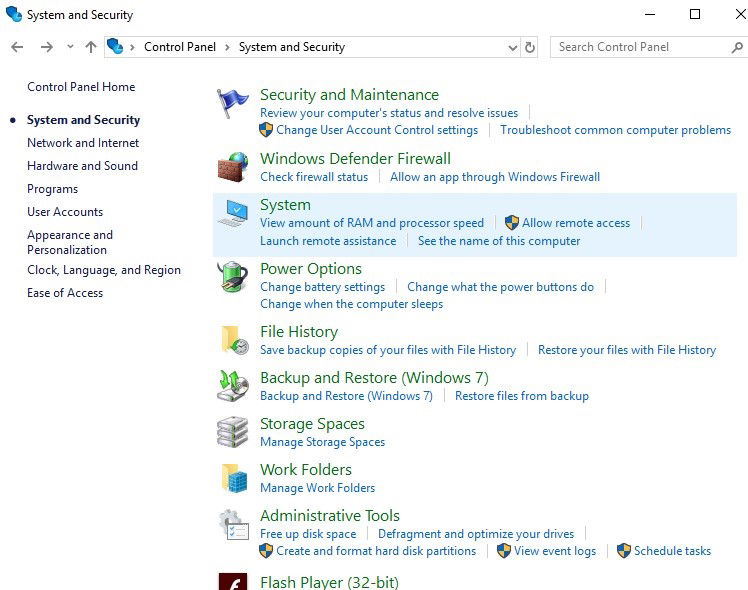This screenshot has height=590, width=748.
Task: Click Allow remote access link
Action: point(576,223)
